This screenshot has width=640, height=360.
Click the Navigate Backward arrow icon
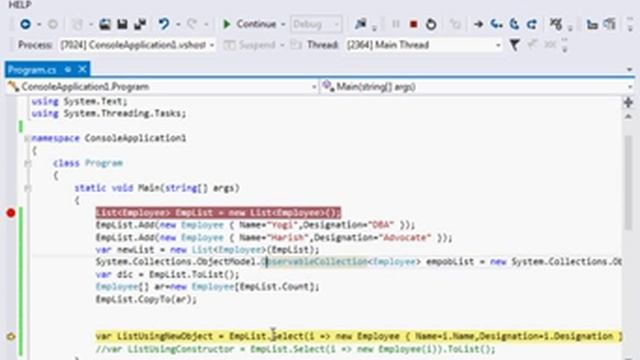tap(25, 24)
